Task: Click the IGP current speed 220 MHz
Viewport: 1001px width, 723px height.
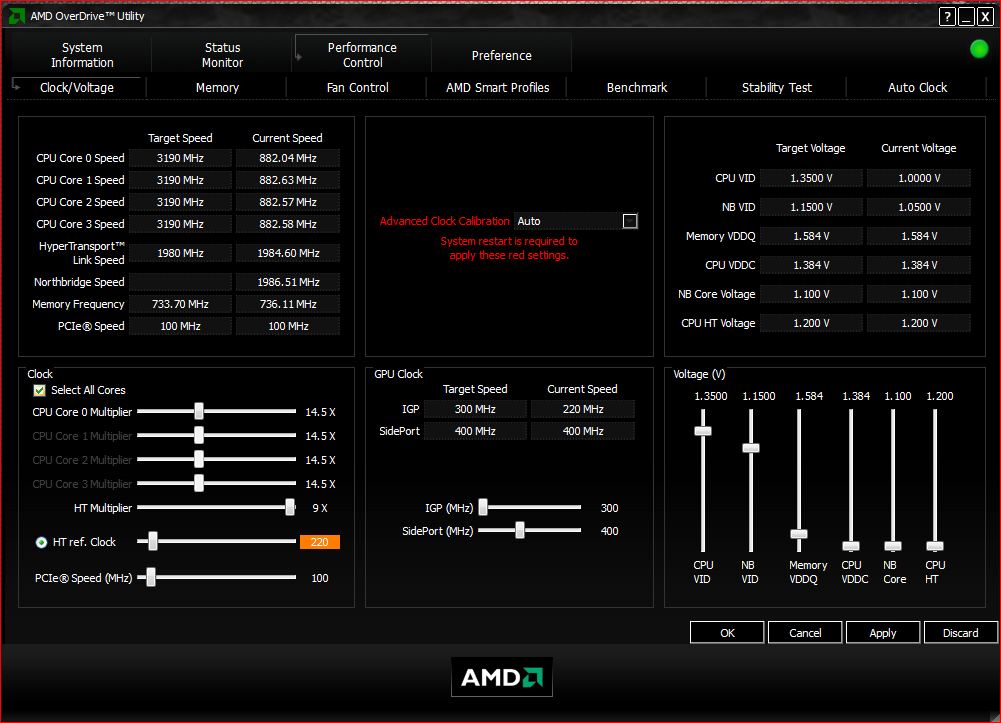Action: pyautogui.click(x=583, y=409)
